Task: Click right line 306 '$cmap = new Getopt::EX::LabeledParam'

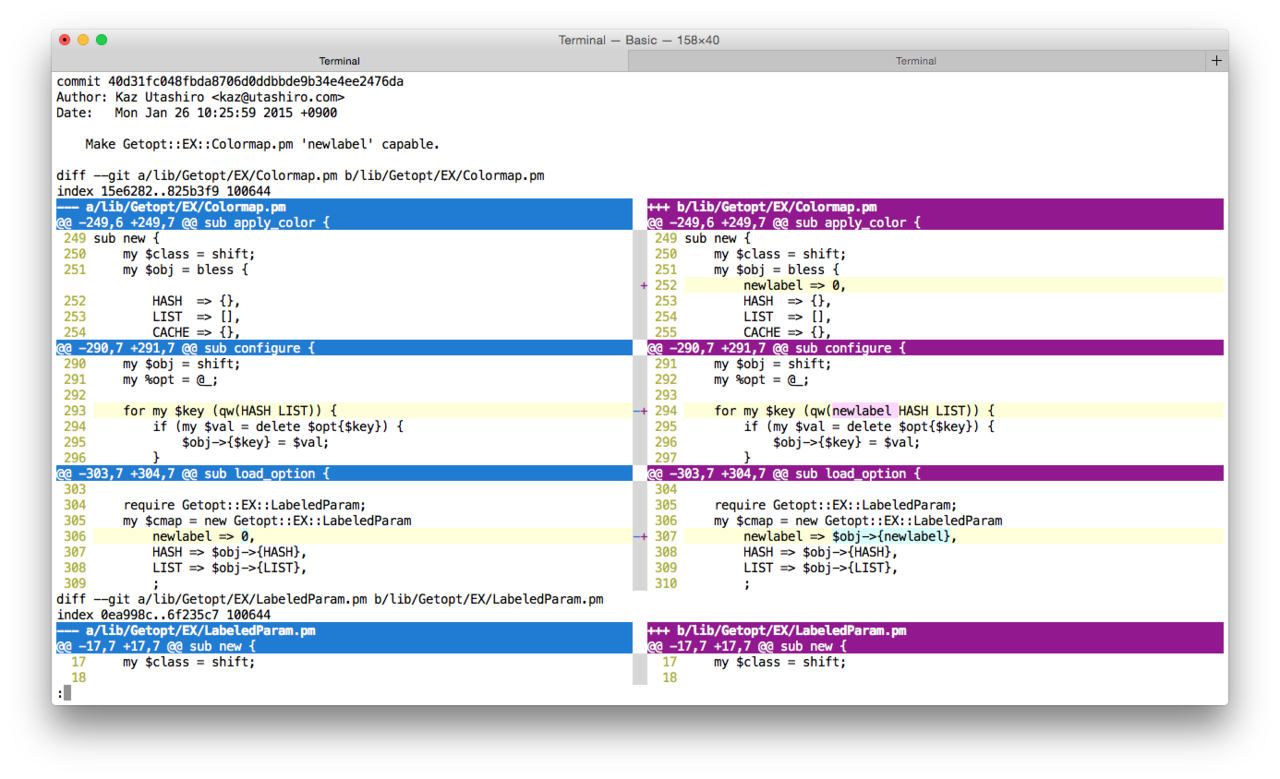Action: [x=858, y=521]
